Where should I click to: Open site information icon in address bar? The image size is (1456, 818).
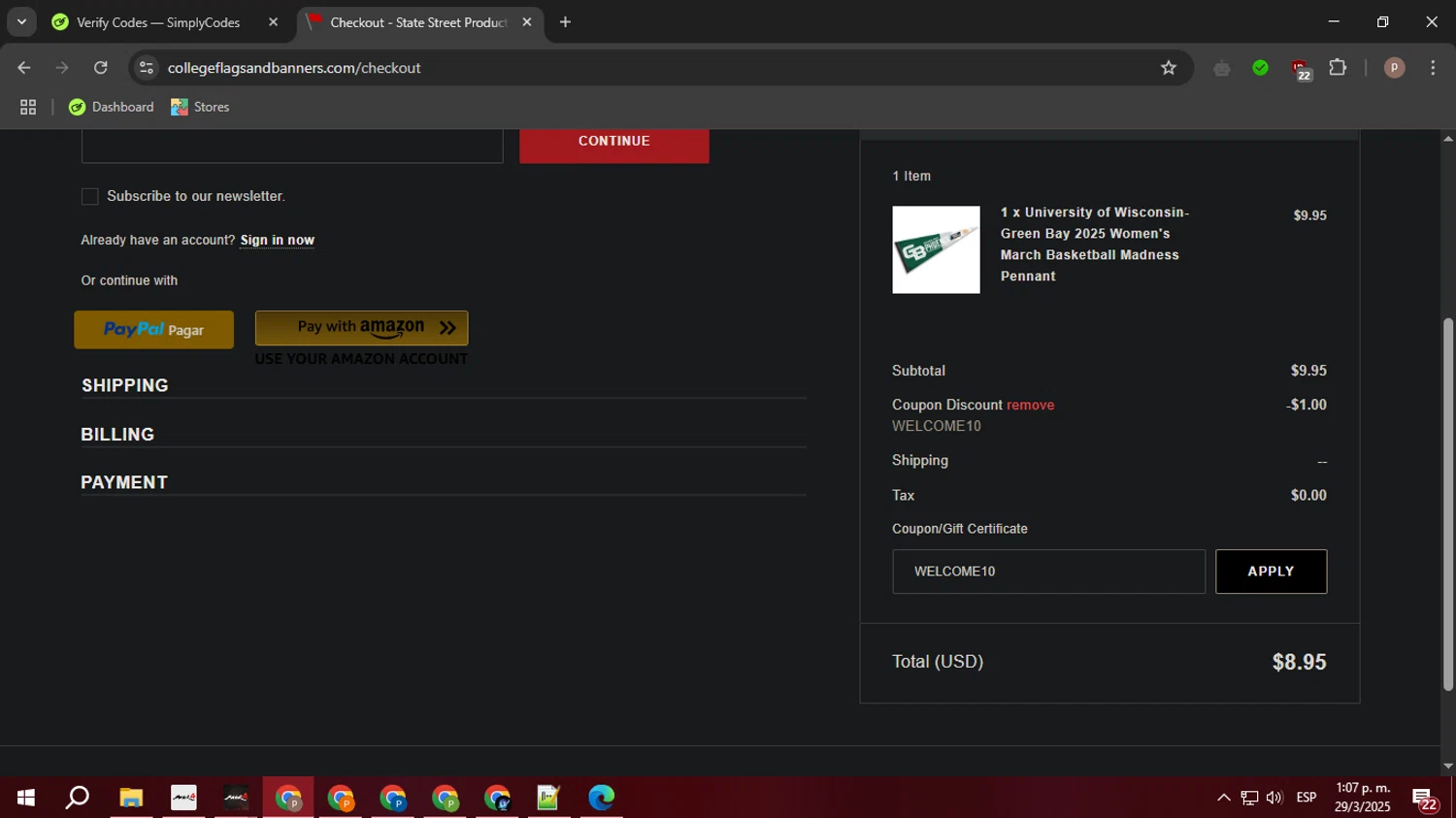147,68
